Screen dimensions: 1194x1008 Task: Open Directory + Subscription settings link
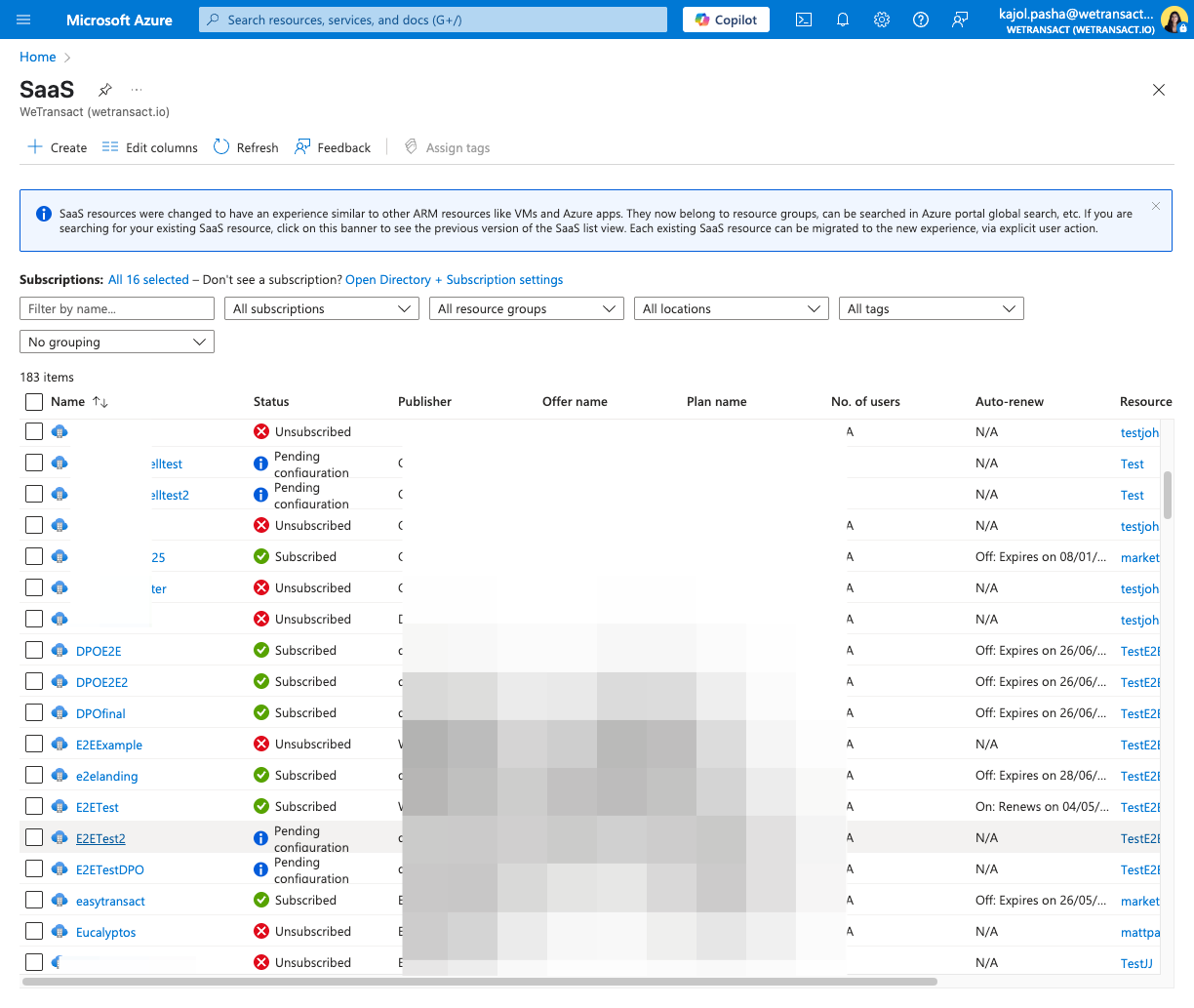coord(455,279)
